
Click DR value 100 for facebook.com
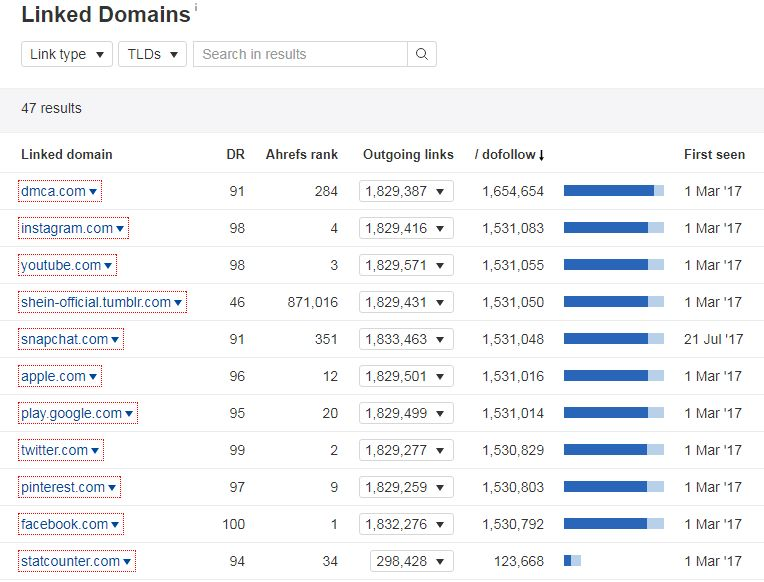pyautogui.click(x=234, y=524)
